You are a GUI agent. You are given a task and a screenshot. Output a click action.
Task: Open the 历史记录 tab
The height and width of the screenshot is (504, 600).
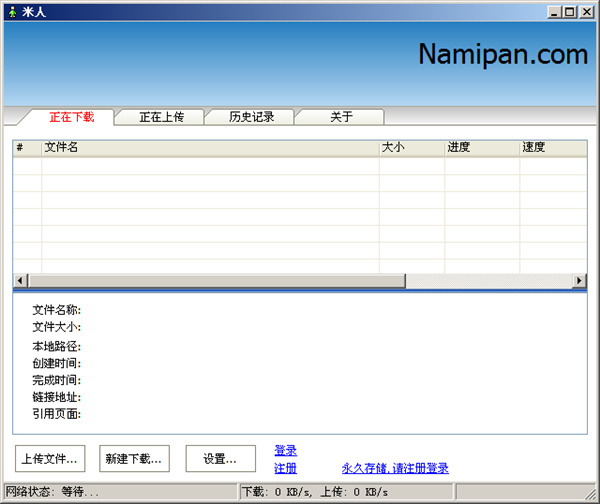251,117
